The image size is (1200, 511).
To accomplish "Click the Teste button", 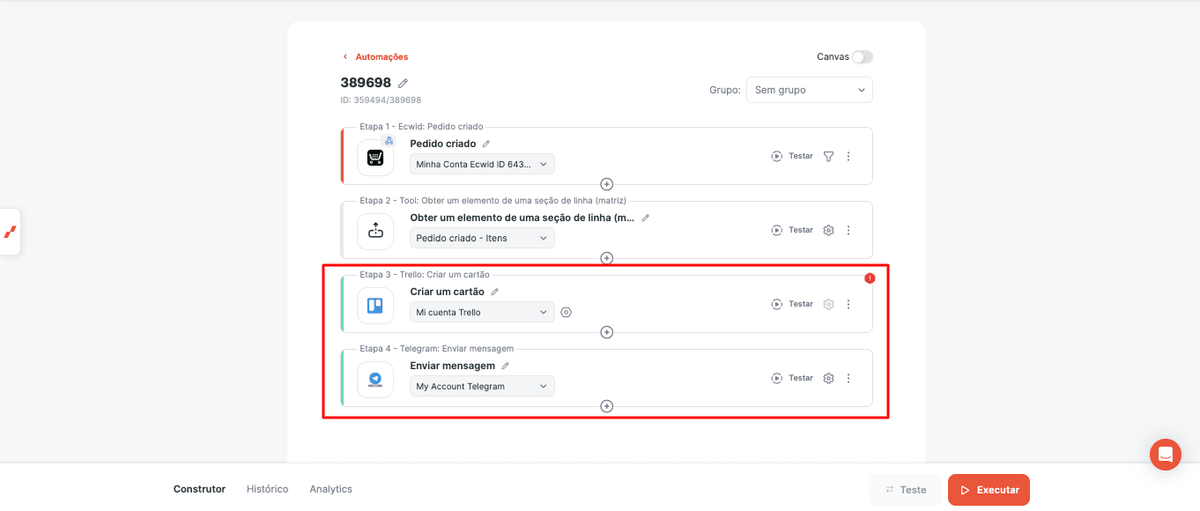I will (905, 490).
